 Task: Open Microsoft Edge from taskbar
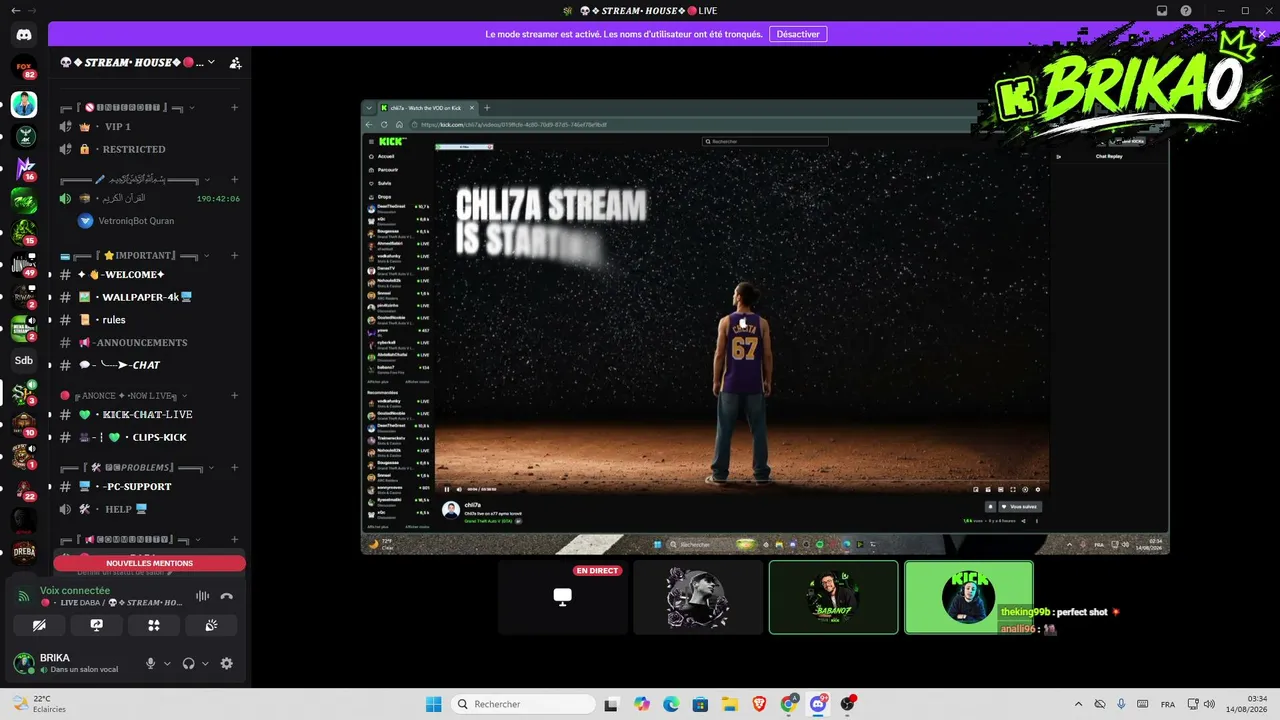coord(671,704)
